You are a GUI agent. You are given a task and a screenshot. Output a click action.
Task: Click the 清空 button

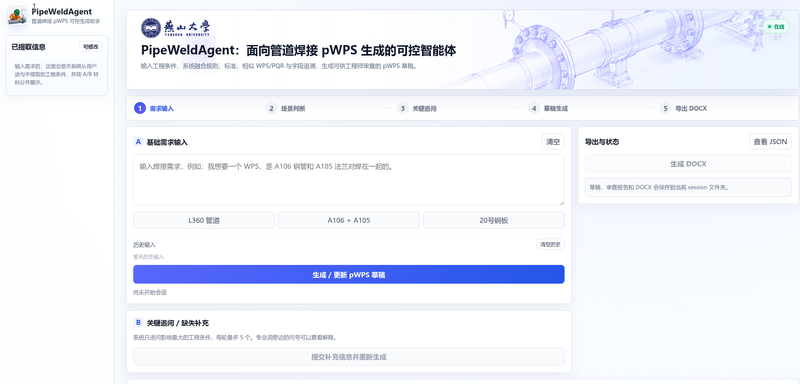click(553, 142)
